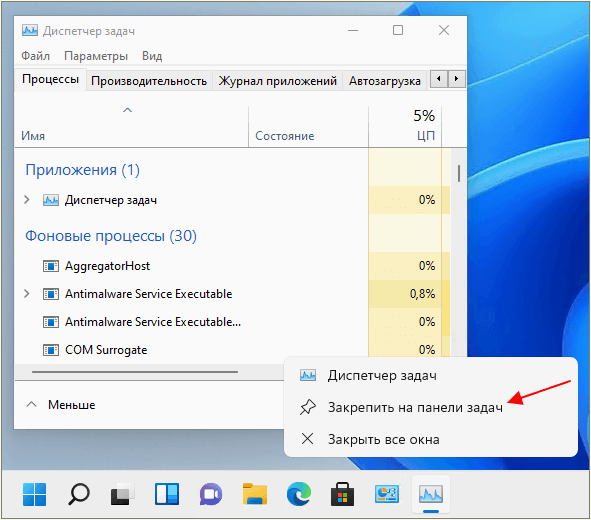Launch the Teams Chat taskbar icon
The image size is (591, 520).
point(211,494)
